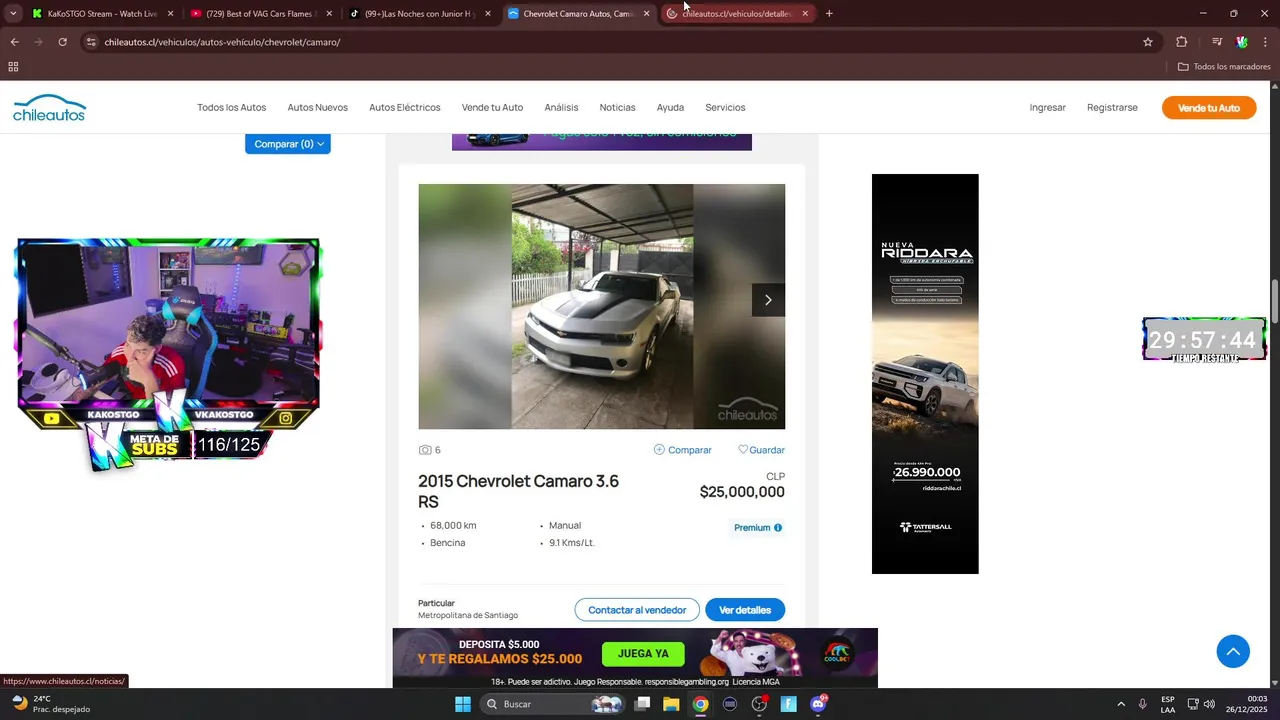Open Análisis nav item

coord(561,107)
